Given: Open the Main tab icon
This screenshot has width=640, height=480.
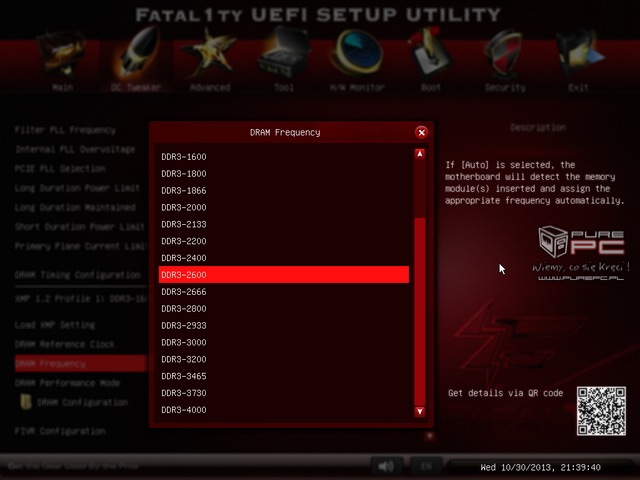Looking at the screenshot, I should coord(63,57).
